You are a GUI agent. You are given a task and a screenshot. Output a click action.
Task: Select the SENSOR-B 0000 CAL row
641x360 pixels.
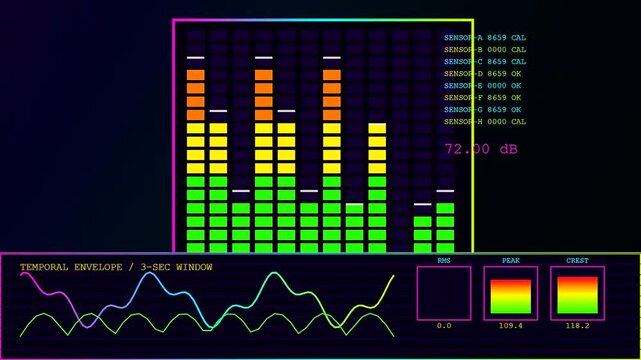[x=485, y=50]
